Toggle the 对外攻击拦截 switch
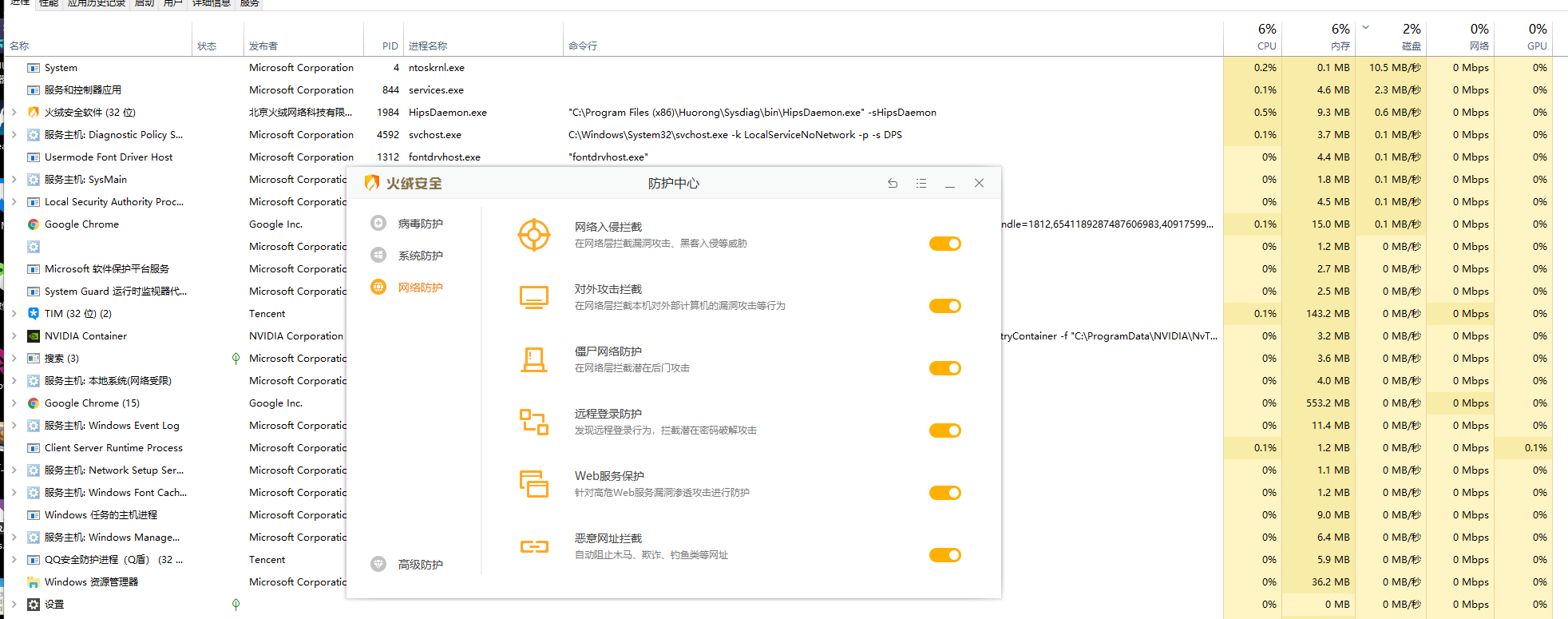The width and height of the screenshot is (1568, 619). (x=945, y=306)
